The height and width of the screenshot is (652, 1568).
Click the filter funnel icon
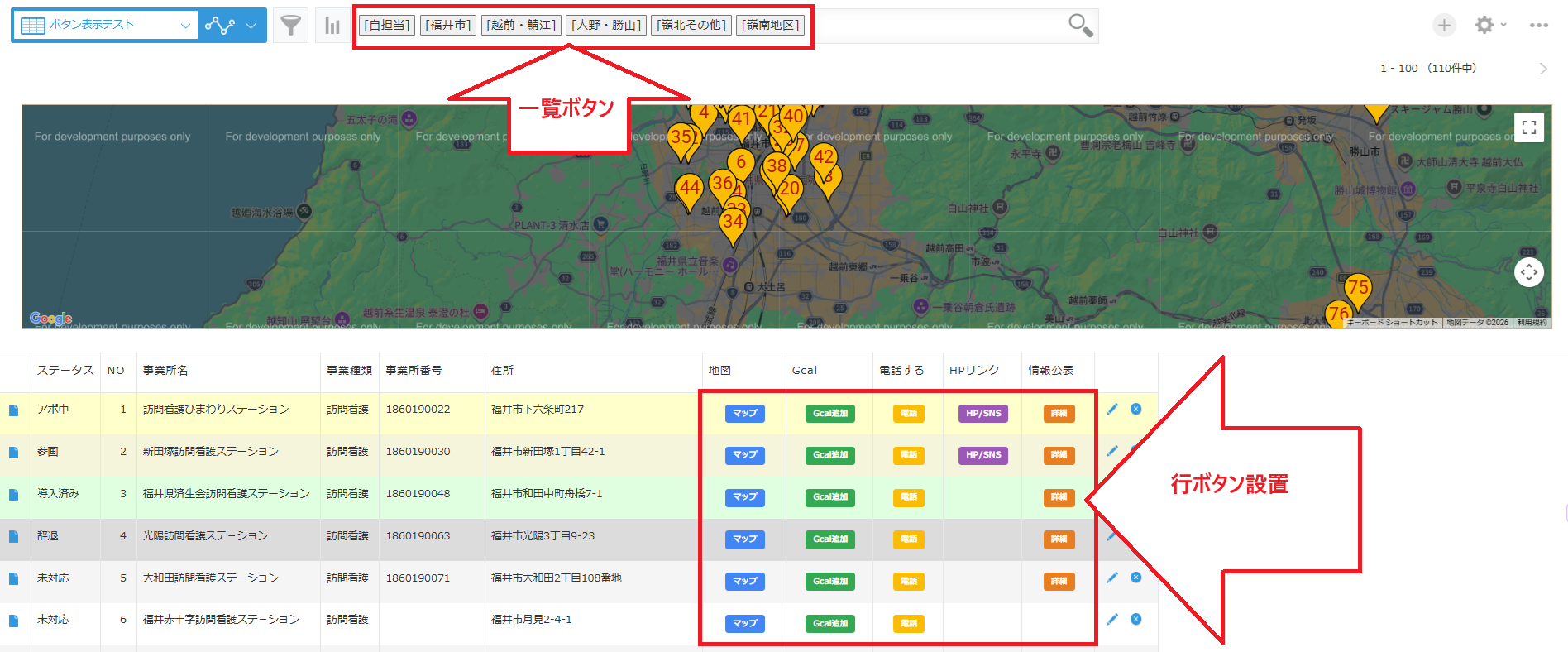click(x=290, y=26)
